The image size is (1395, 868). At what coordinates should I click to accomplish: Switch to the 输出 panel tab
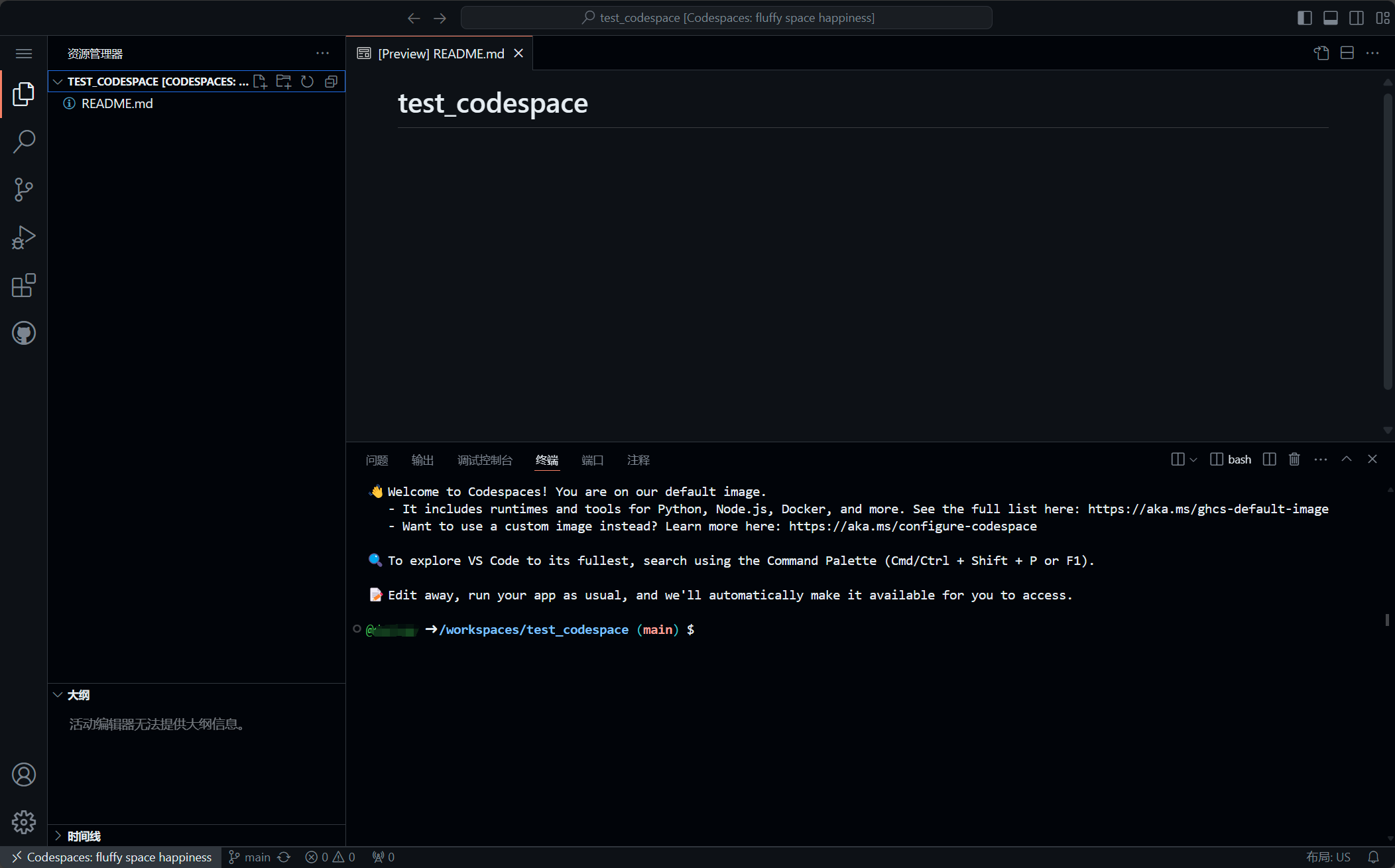coord(422,460)
